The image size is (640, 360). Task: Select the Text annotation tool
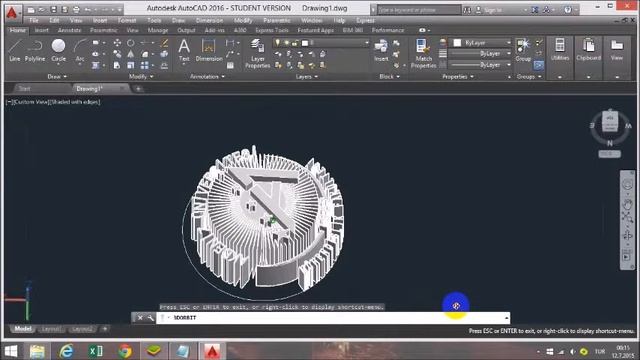[184, 50]
